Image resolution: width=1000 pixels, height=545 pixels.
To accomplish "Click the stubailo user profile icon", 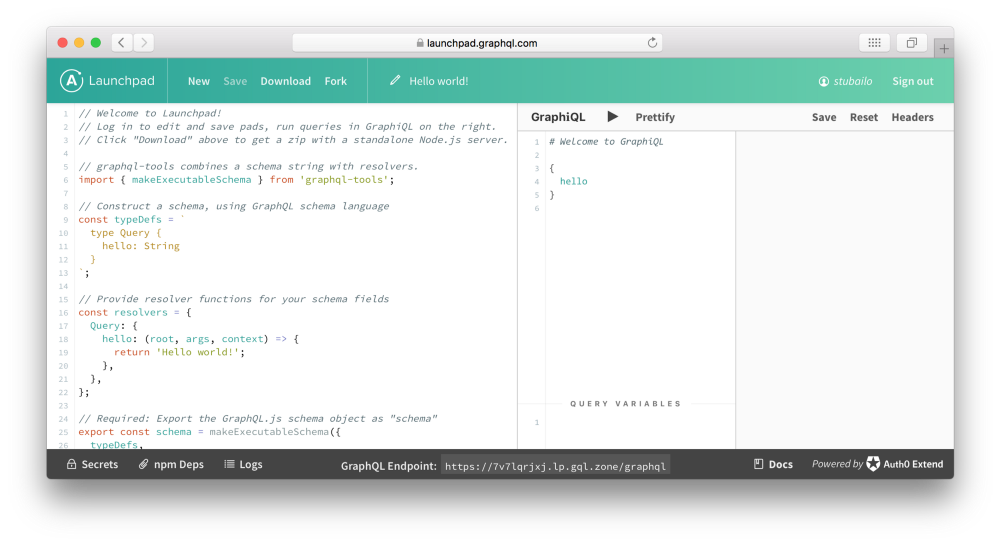I will (824, 81).
